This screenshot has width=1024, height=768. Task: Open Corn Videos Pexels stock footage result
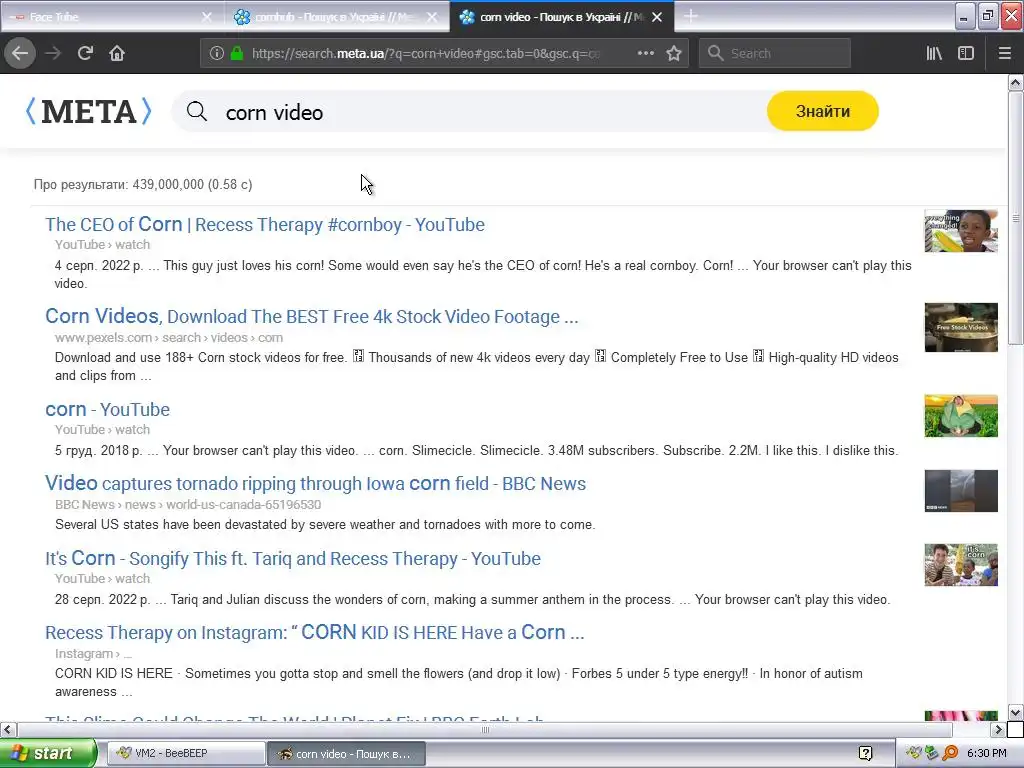coord(312,316)
